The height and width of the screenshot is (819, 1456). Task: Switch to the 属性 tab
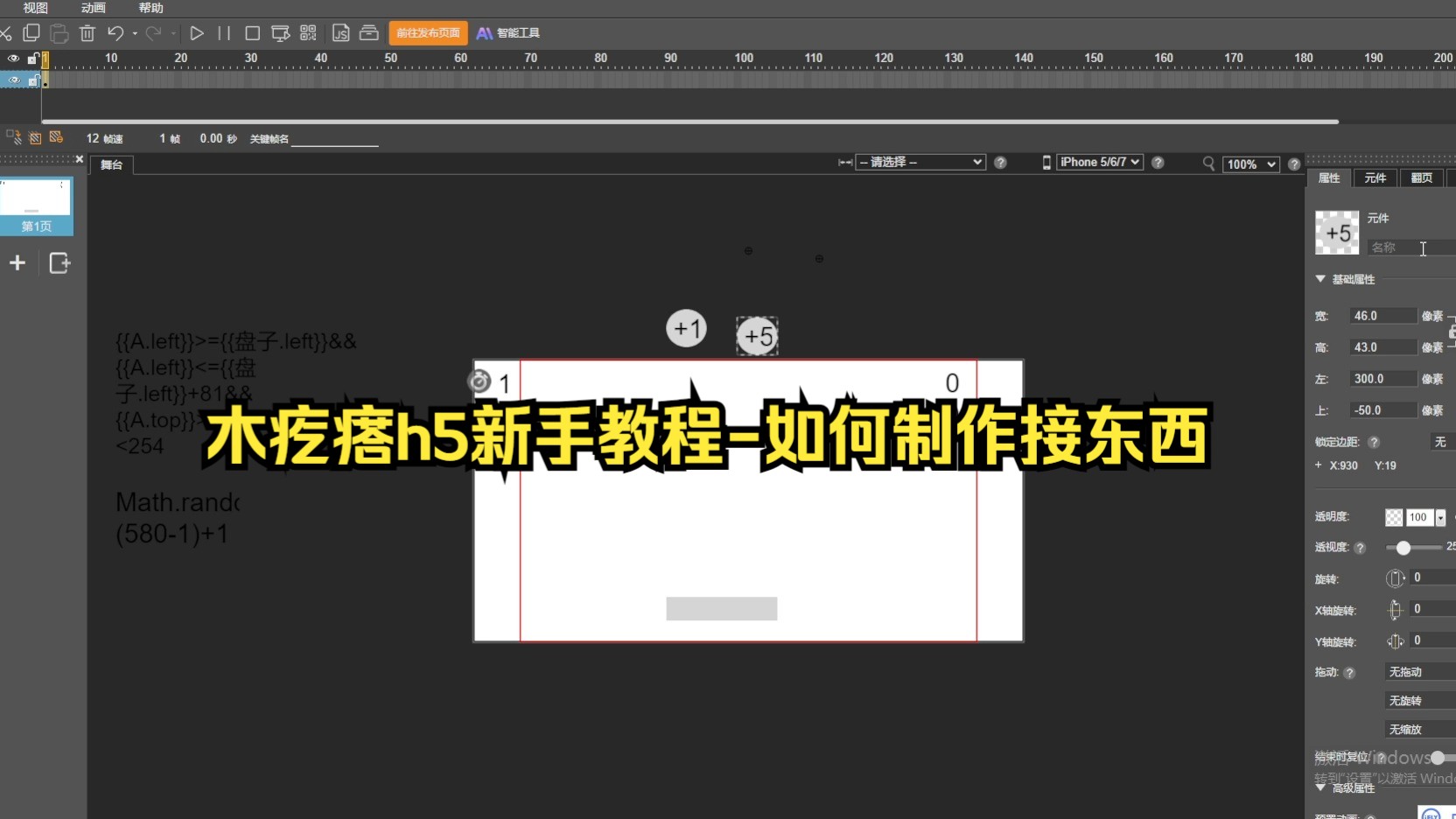point(1329,178)
